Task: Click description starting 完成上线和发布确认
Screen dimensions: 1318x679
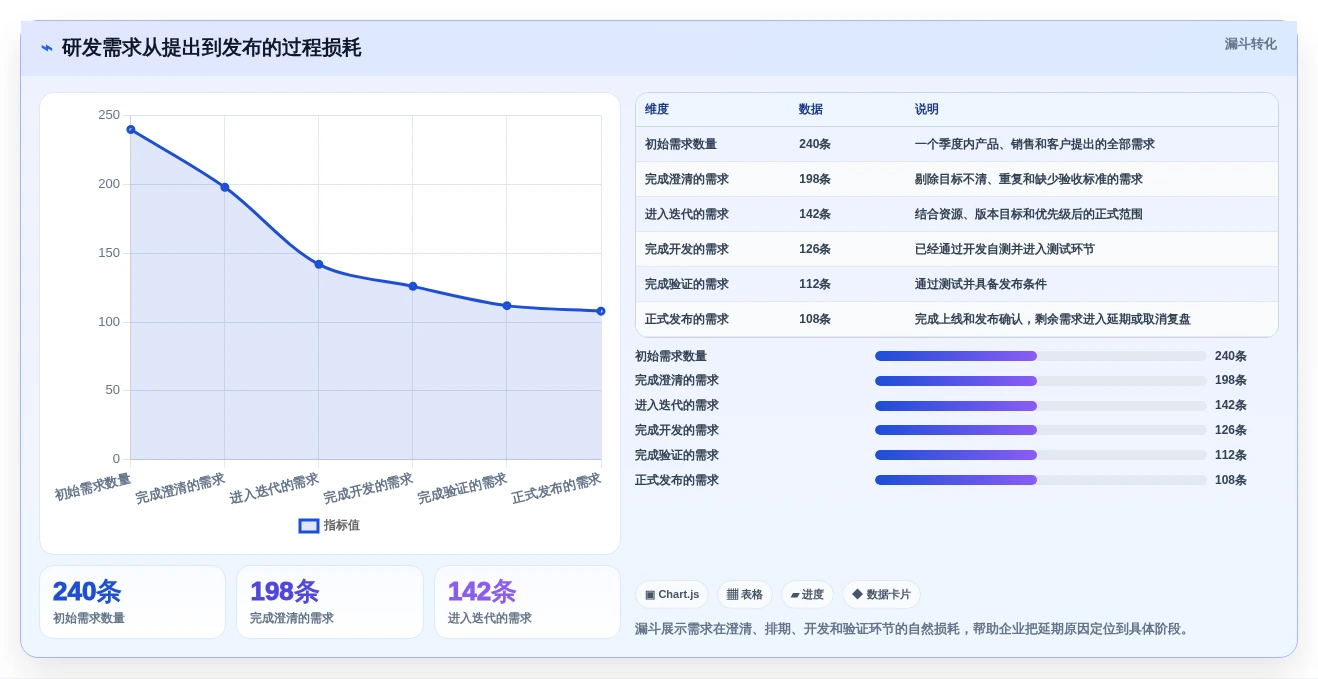Action: pos(1053,319)
